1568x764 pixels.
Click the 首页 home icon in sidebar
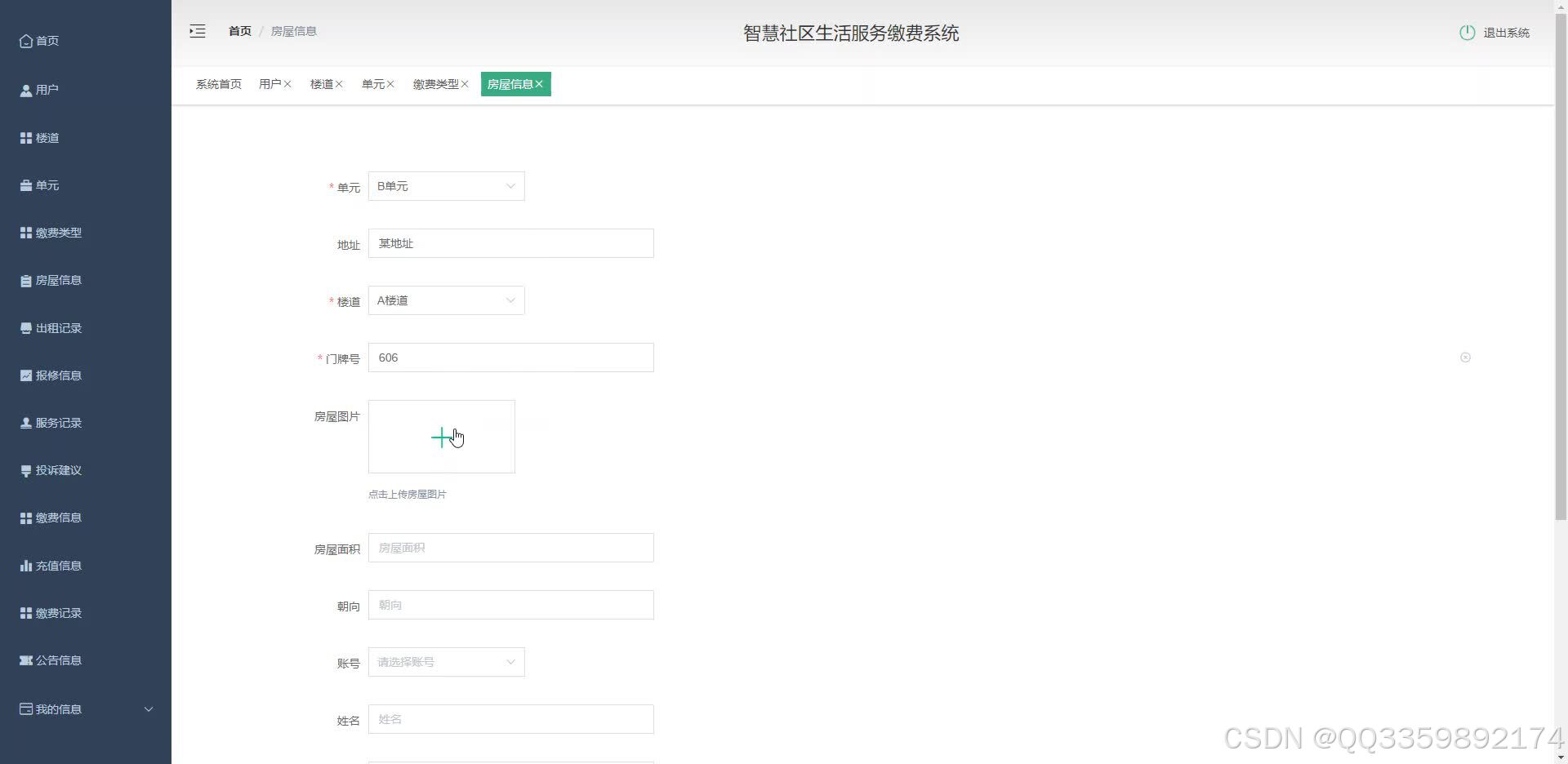[26, 41]
